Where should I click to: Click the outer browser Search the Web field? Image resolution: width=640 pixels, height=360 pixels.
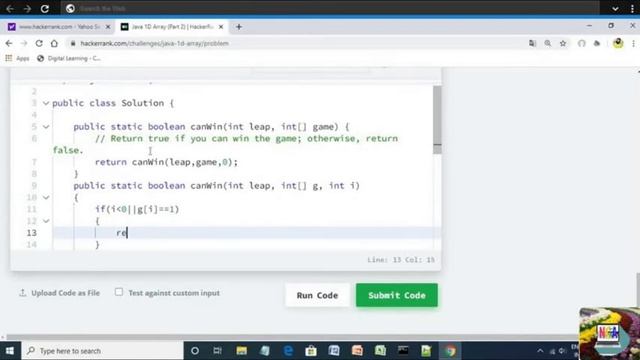(331, 8)
